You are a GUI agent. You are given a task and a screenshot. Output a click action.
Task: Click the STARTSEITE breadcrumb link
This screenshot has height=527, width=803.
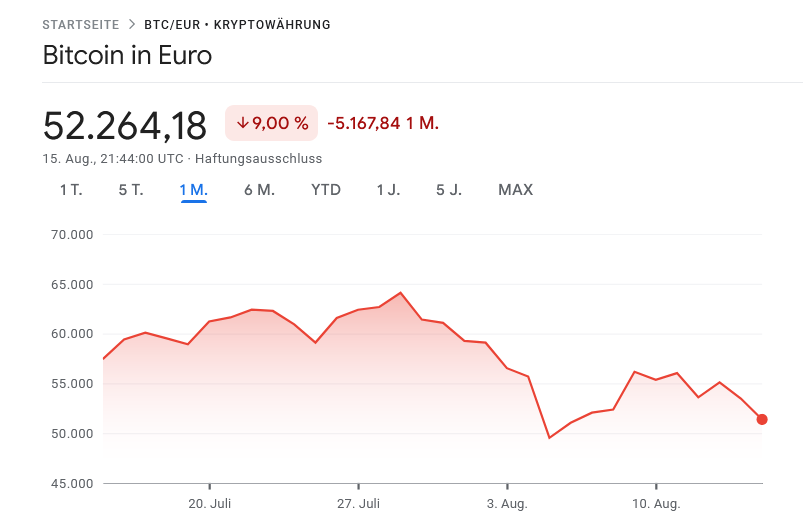(x=81, y=24)
